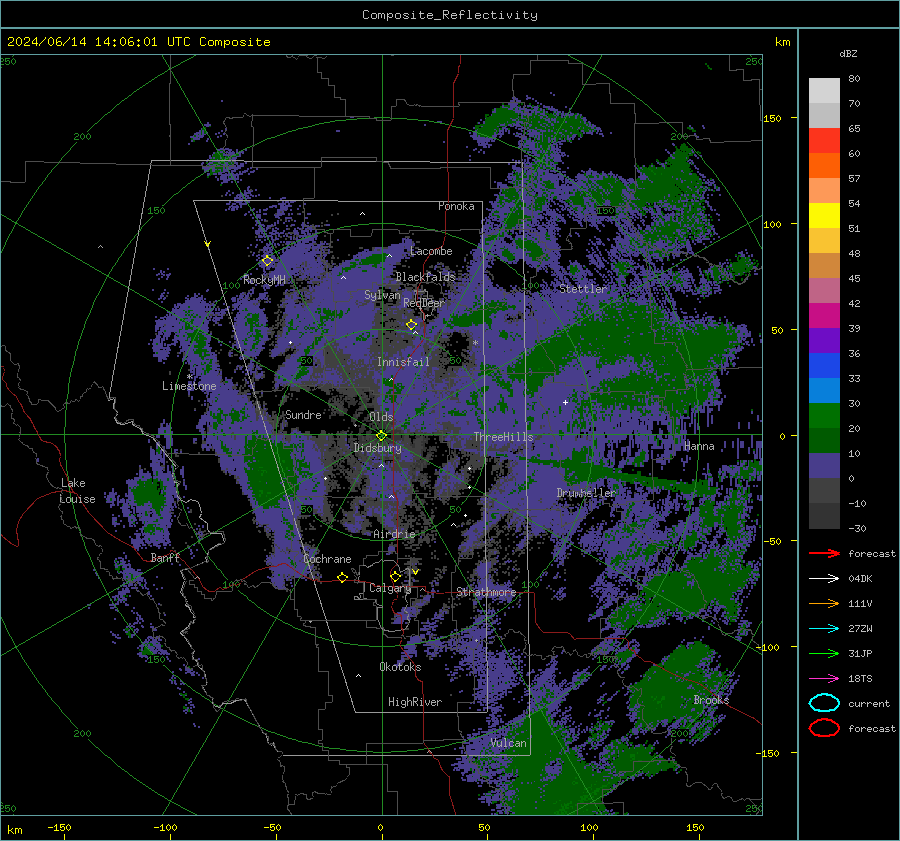The image size is (900, 841).
Task: Click the Cochrane city label
Action: 327,559
